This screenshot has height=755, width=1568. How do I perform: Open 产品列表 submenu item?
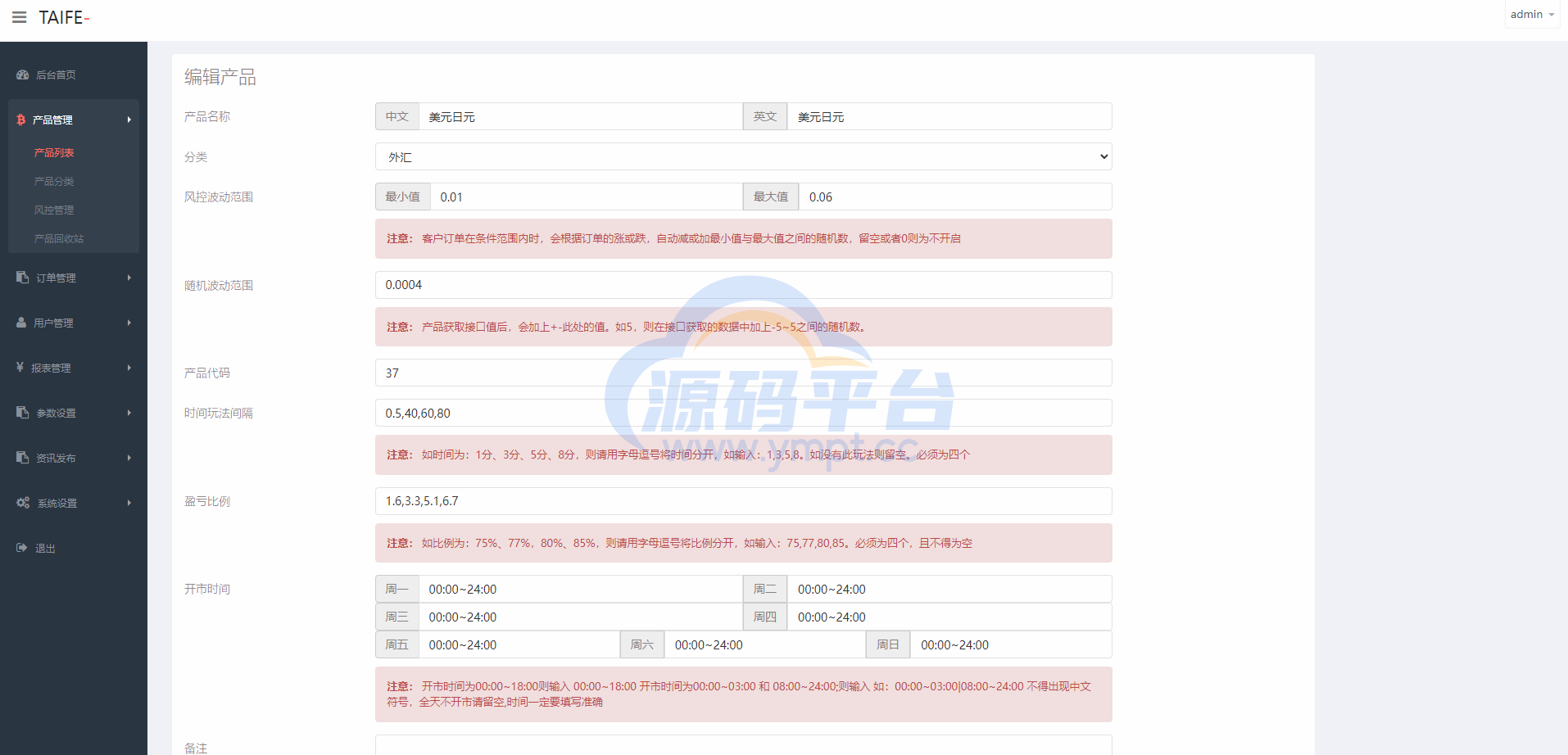[x=54, y=152]
